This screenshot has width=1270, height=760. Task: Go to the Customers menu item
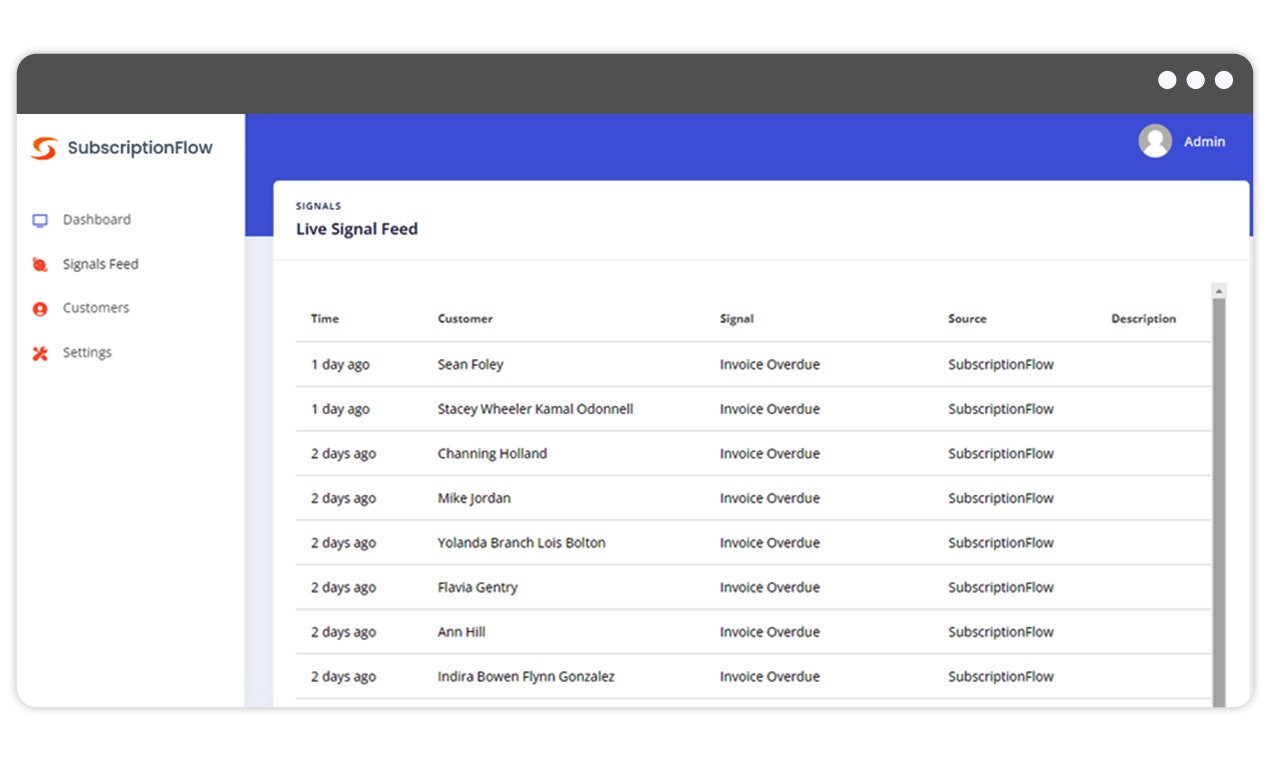coord(96,308)
